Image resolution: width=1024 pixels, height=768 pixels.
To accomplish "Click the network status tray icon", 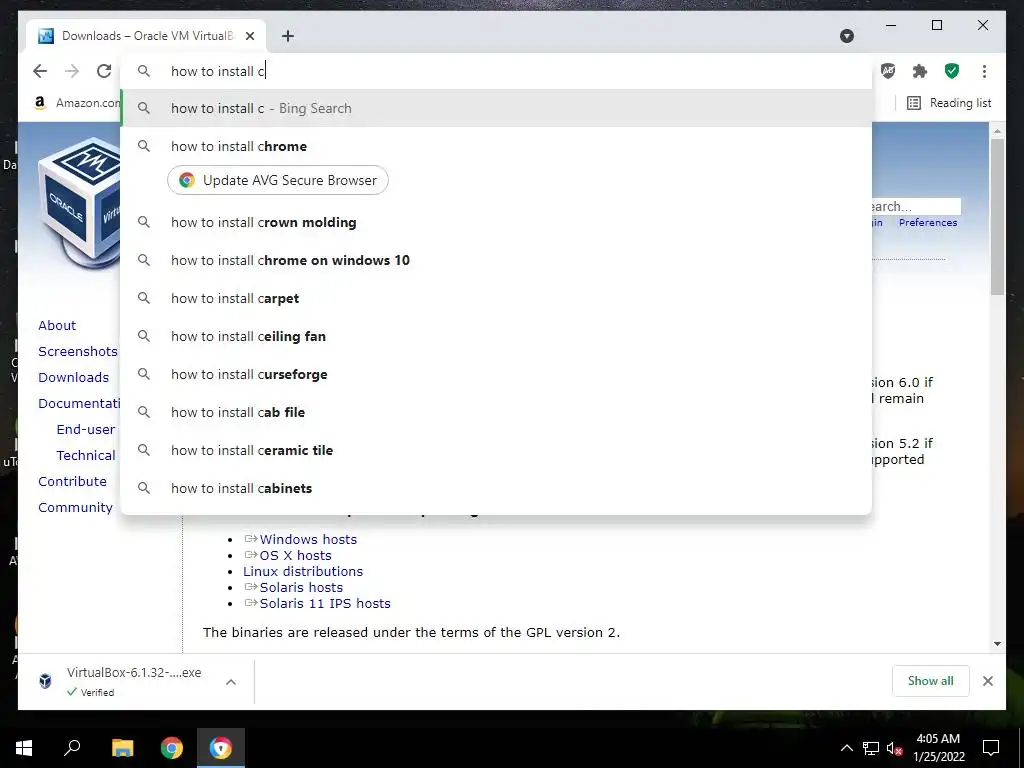I will click(x=871, y=748).
